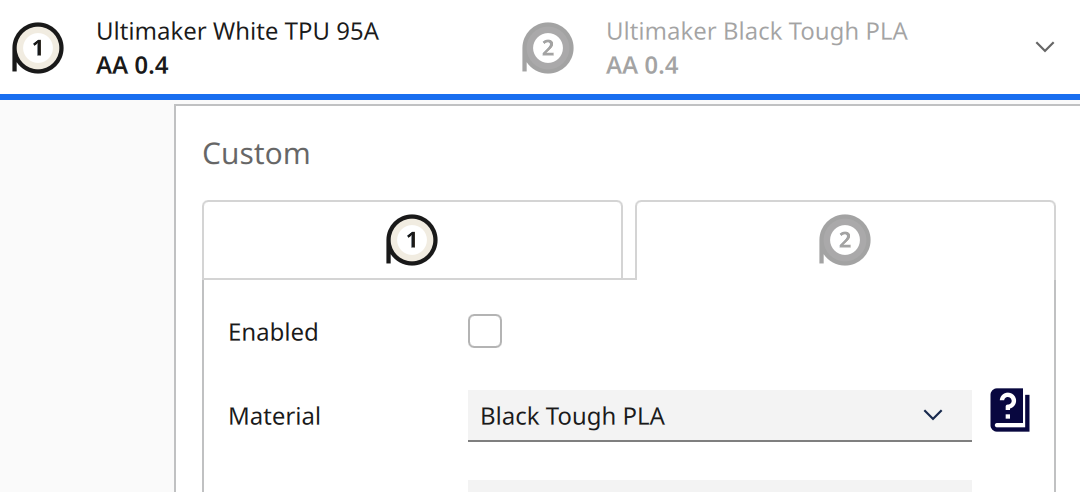Click blank area left of Custom panel
The image size is (1080, 492).
click(87, 300)
